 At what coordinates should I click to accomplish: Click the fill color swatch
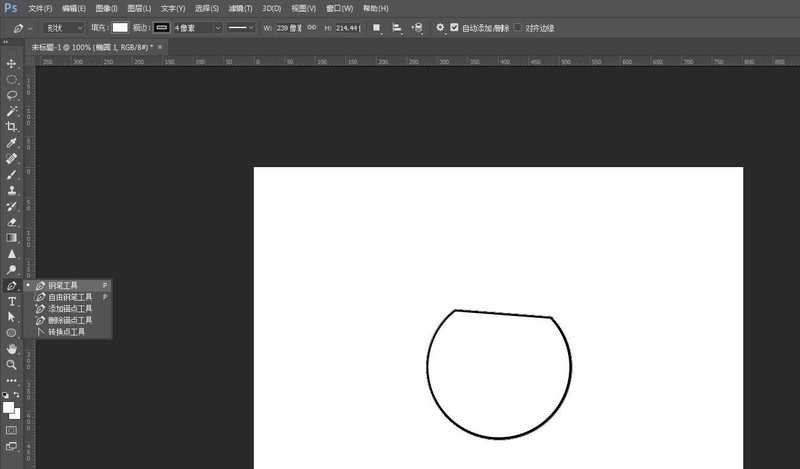pyautogui.click(x=120, y=28)
